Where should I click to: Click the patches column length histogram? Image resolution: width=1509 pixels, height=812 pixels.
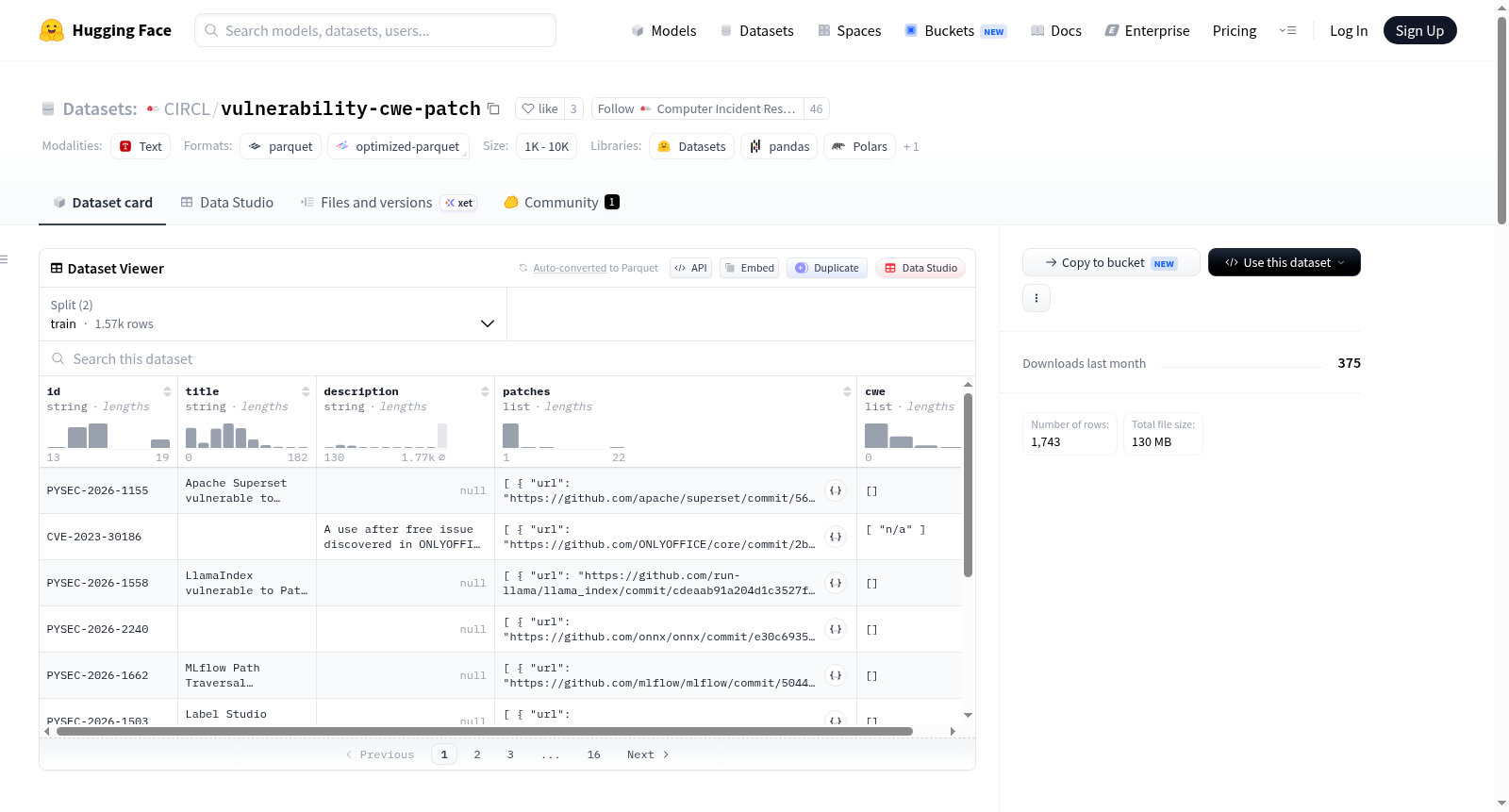click(564, 436)
